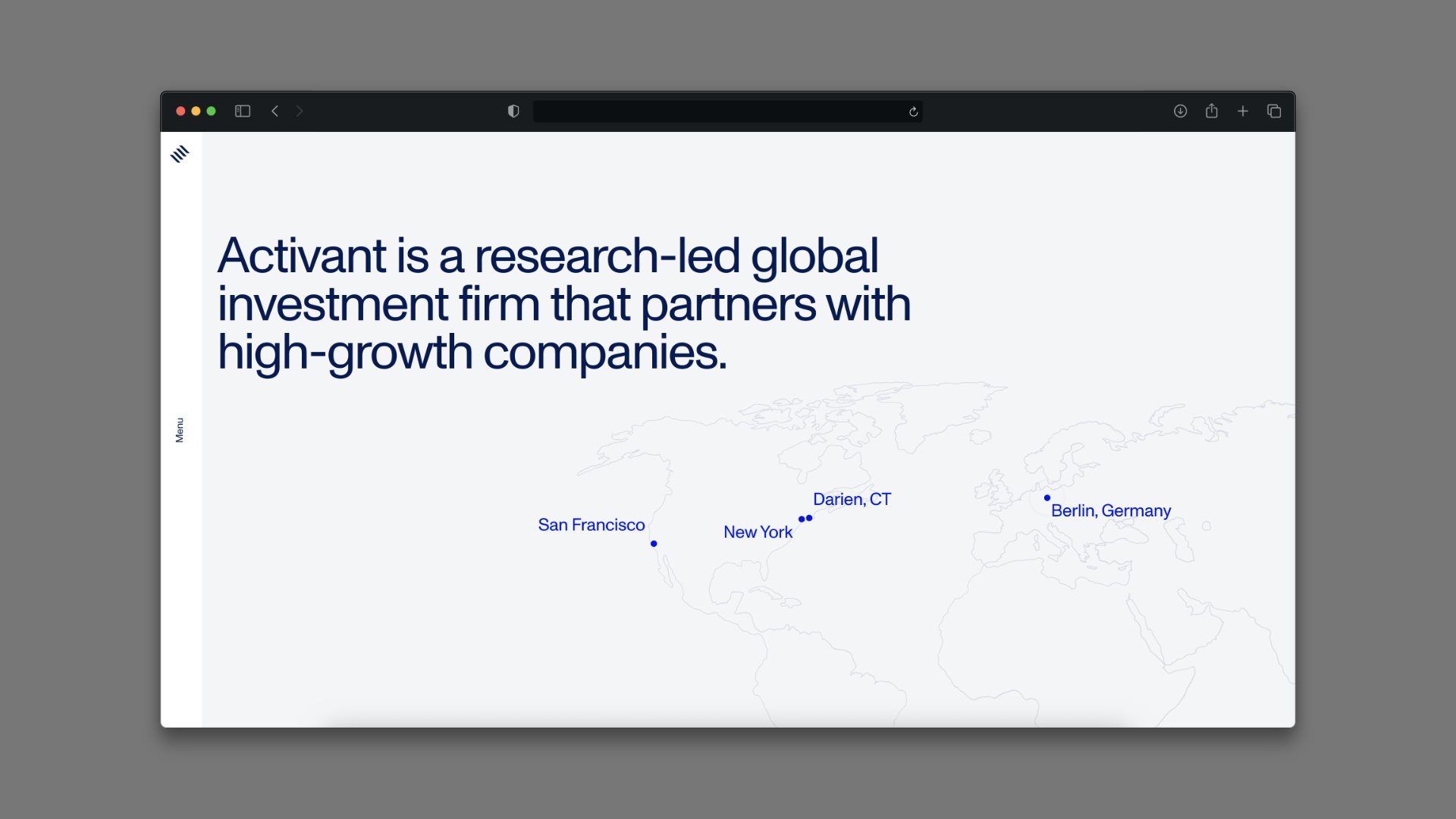The image size is (1456, 819).
Task: Click the headline "Activant is a research-led global"
Action: coord(548,256)
